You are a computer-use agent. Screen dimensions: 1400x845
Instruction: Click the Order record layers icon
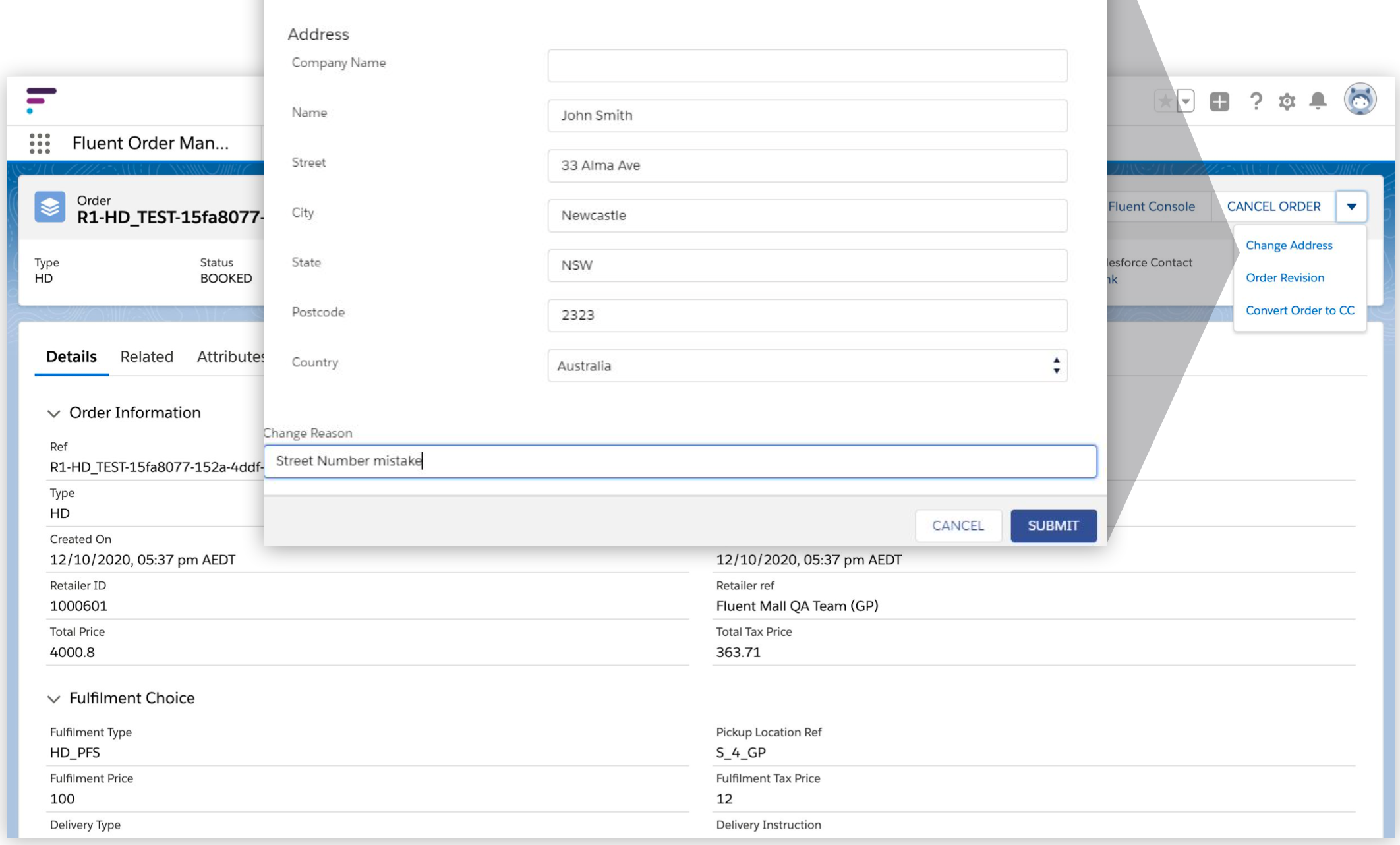point(50,206)
